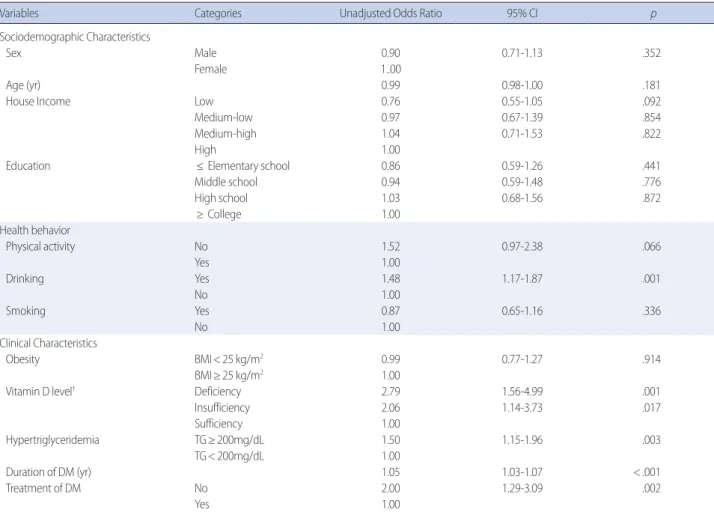
Task: Select the confidence interval '1.29-3.09'
Action: point(522,488)
